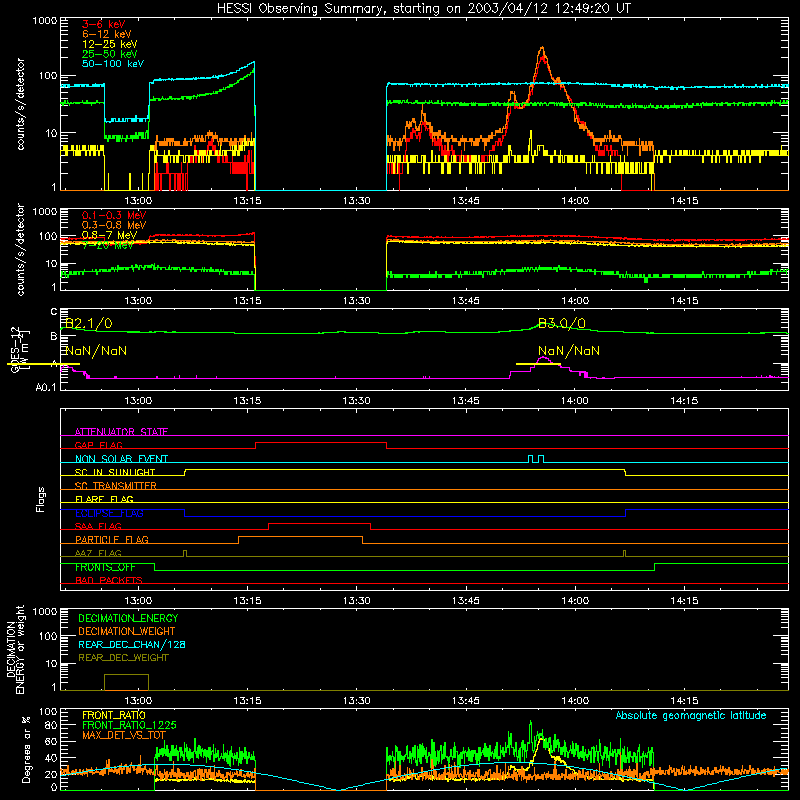Screen dimensions: 800x800
Task: Click the 0.3-0.8 MeV legend label
Action: [114, 225]
